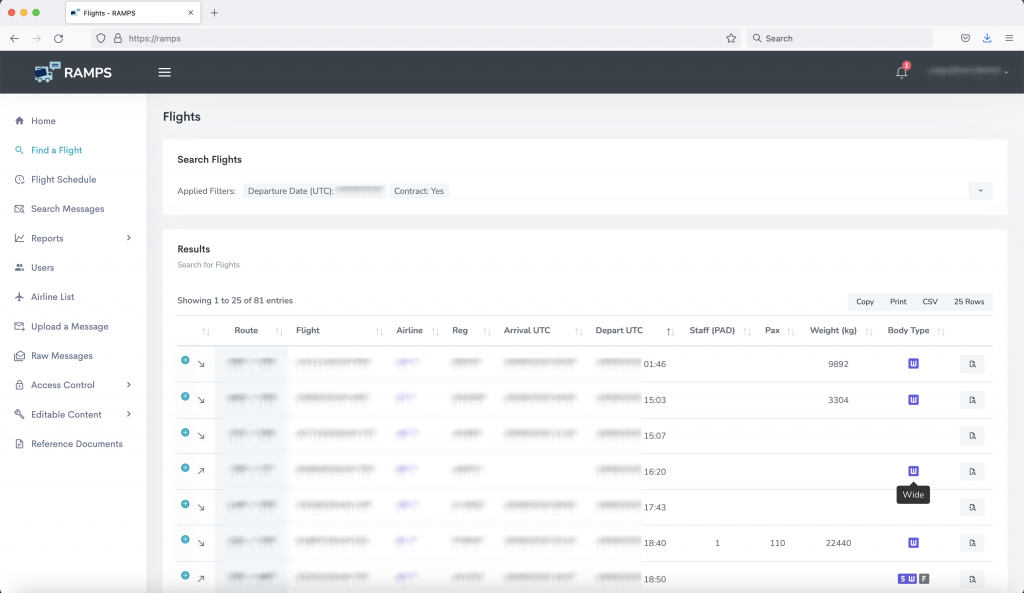Go to Flight Schedule in sidebar
This screenshot has height=593, width=1024.
click(63, 180)
